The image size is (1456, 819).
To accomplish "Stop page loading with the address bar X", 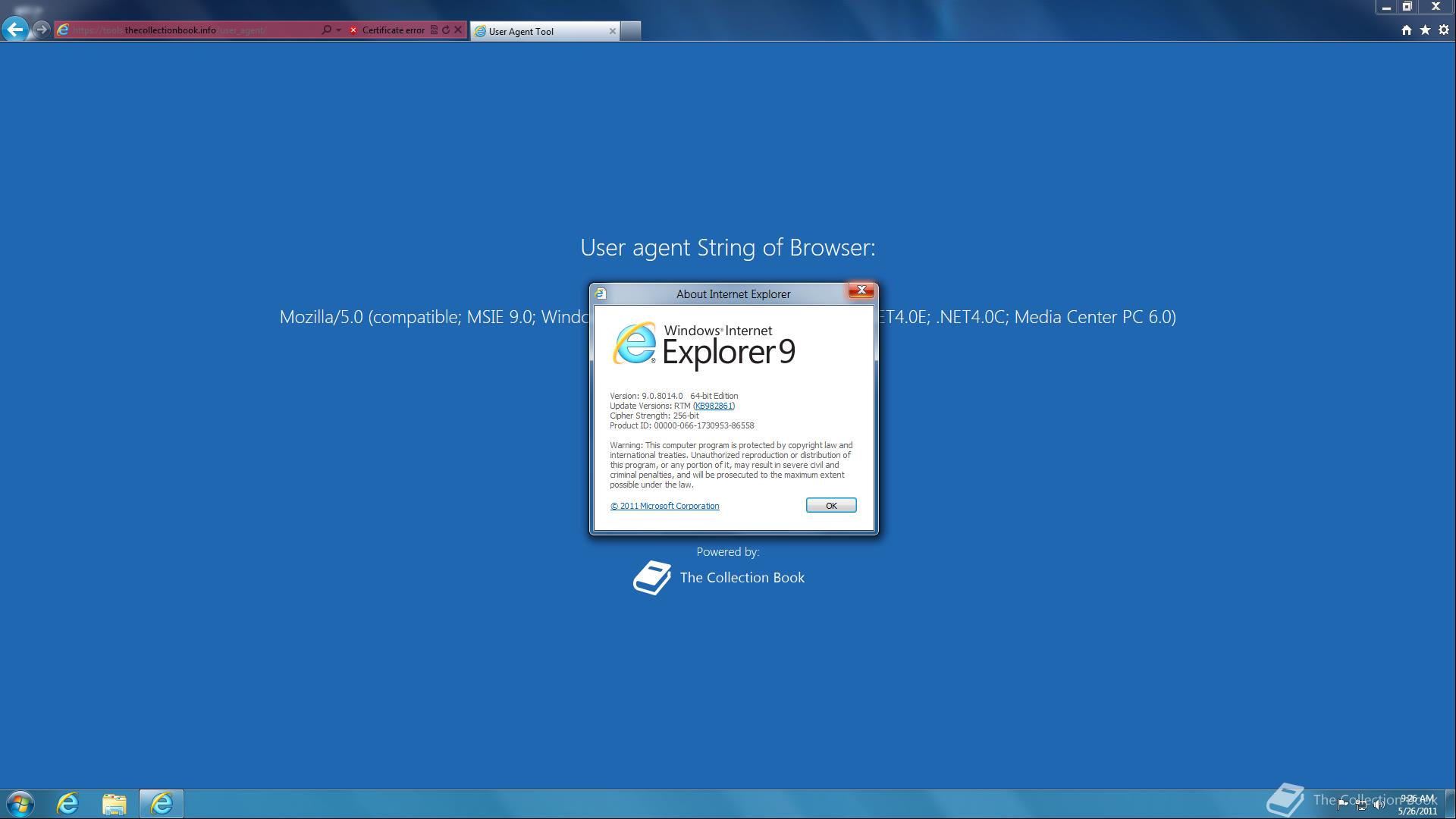I will click(x=458, y=30).
